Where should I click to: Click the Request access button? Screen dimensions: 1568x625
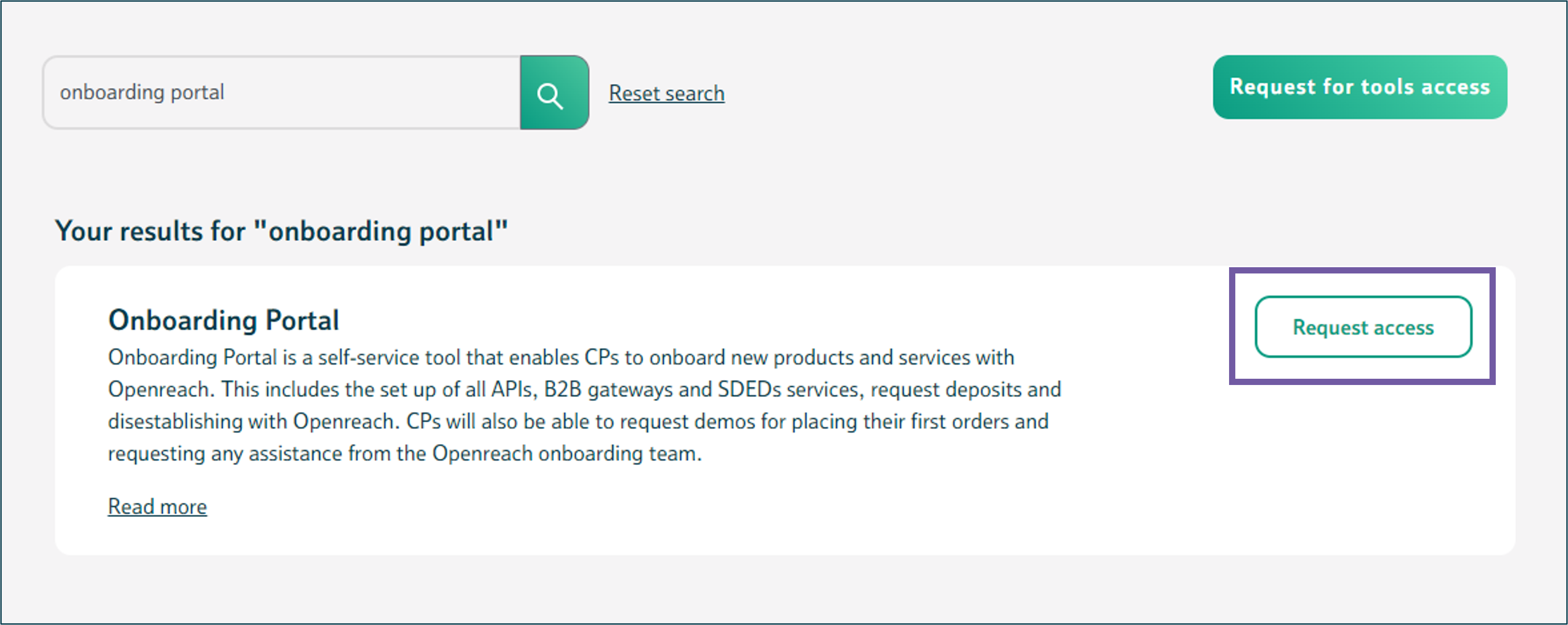coord(1363,327)
